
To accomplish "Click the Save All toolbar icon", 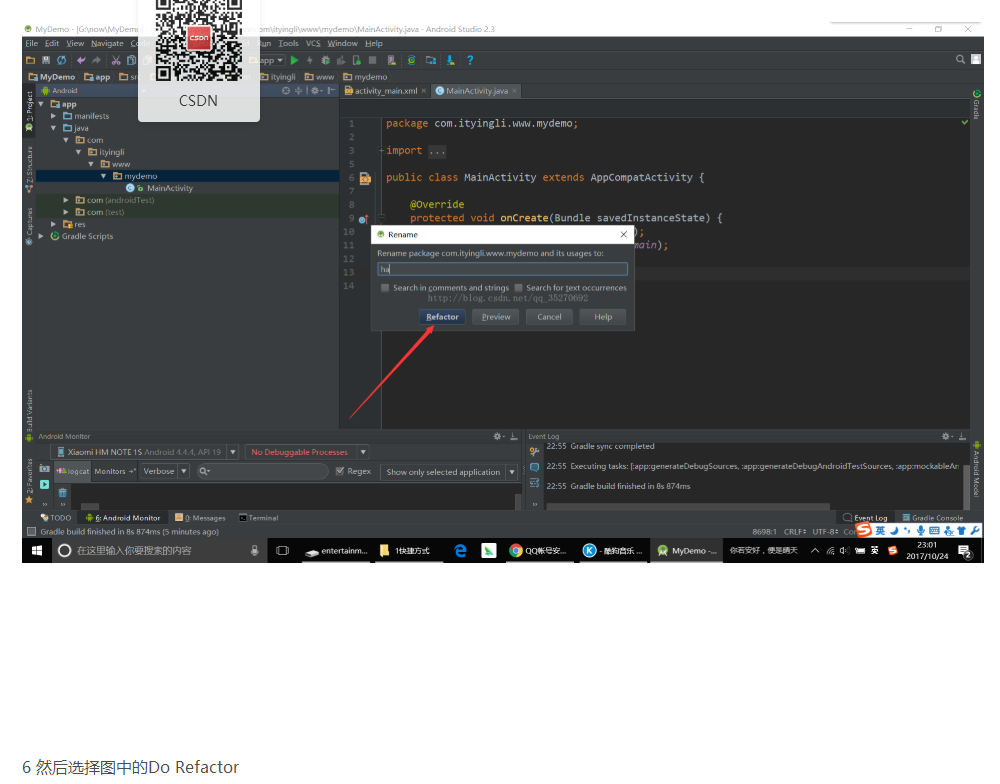I will (46, 60).
